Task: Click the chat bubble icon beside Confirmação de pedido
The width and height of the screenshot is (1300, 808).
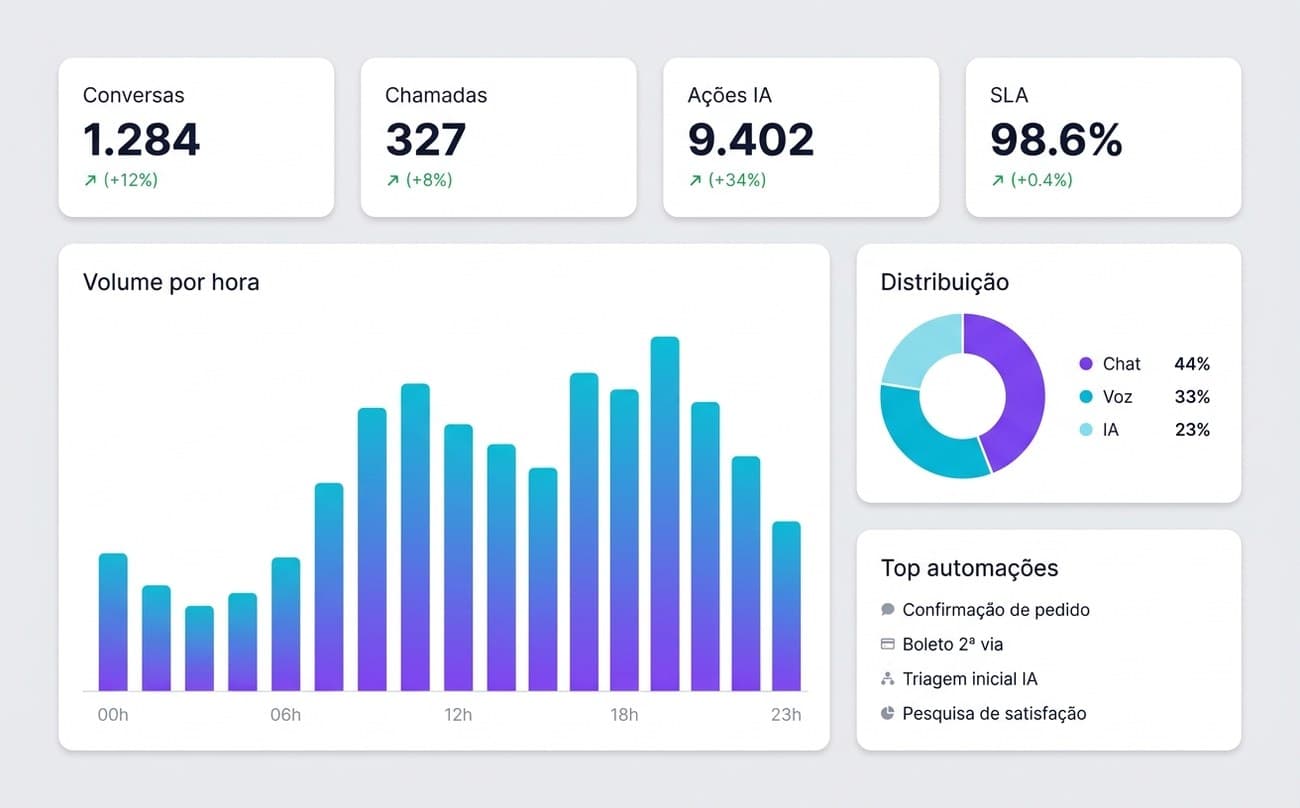Action: pyautogui.click(x=888, y=609)
